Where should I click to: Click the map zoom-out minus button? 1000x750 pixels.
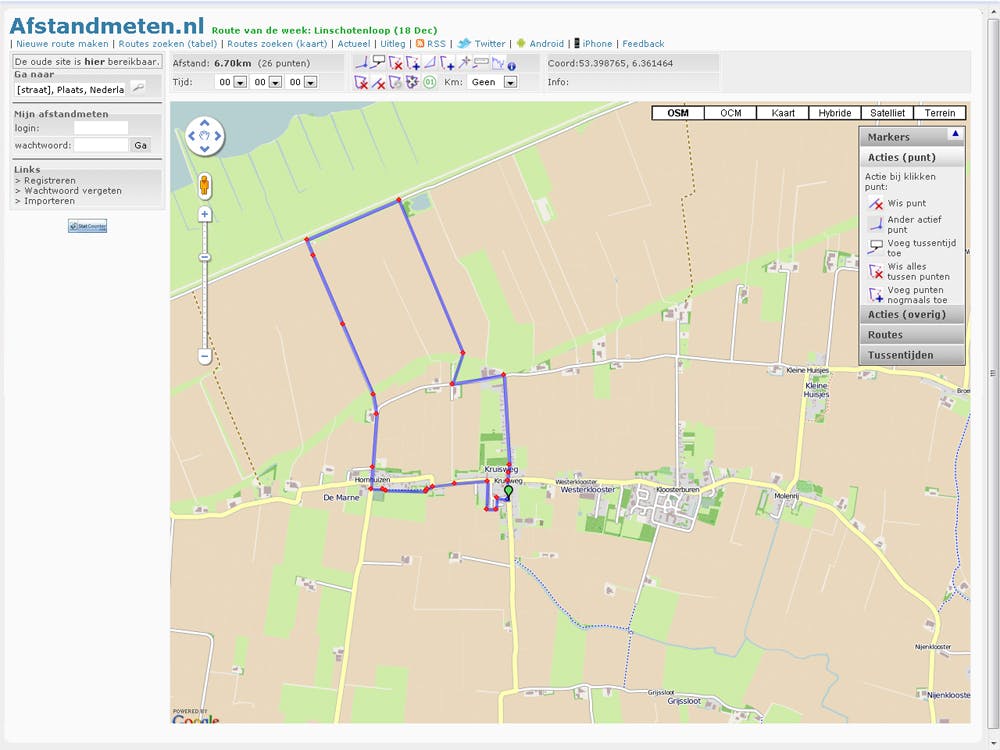point(204,357)
